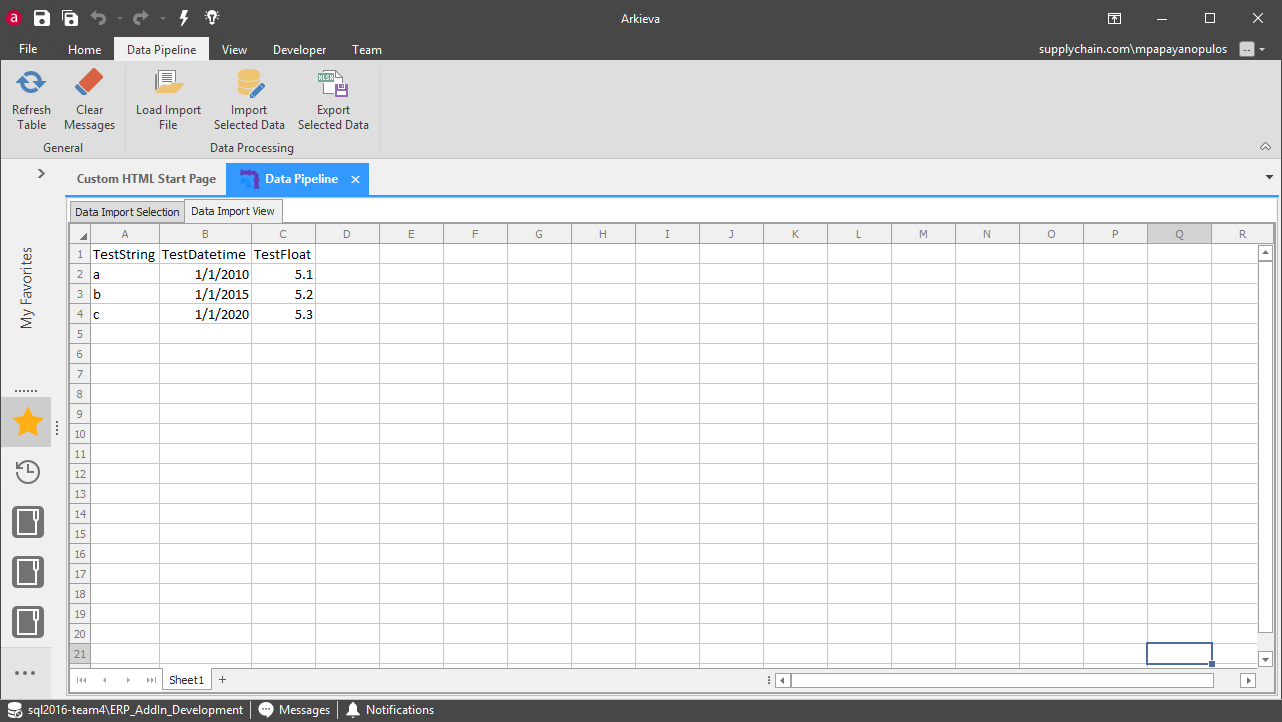1282x722 pixels.
Task: Go to last sheet navigation arrow
Action: point(151,680)
